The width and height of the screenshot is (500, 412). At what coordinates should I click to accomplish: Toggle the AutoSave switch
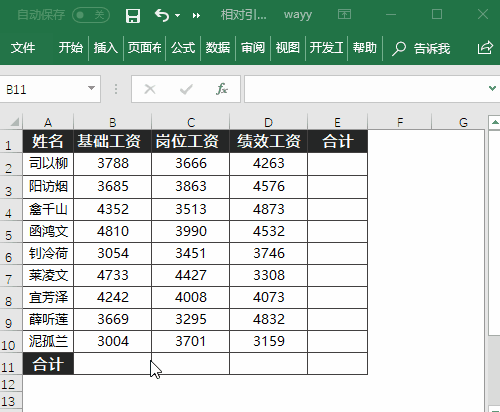coord(91,15)
